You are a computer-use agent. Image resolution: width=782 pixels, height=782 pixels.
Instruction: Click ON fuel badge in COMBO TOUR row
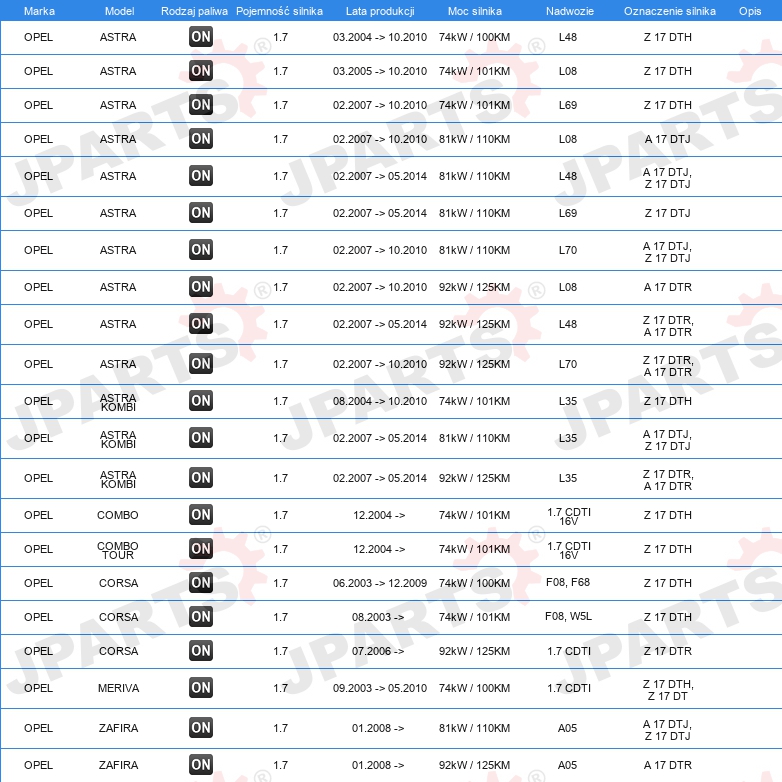click(201, 548)
